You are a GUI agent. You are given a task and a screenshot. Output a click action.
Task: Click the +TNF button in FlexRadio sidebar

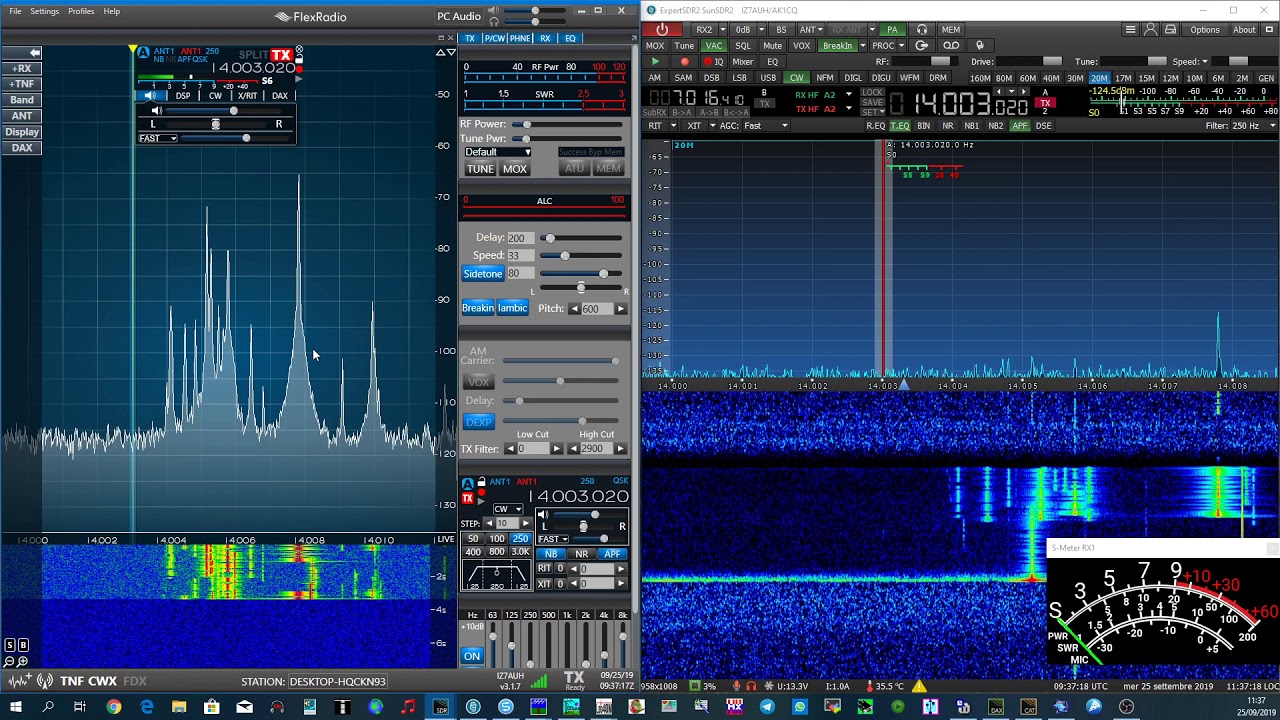pyautogui.click(x=22, y=84)
